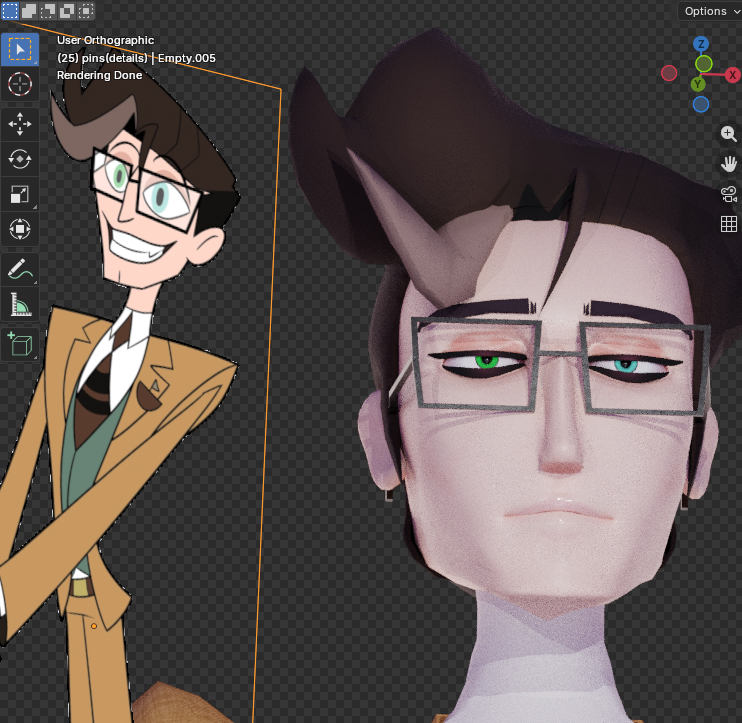742x723 pixels.
Task: Select the Annotate tool
Action: pos(19,269)
